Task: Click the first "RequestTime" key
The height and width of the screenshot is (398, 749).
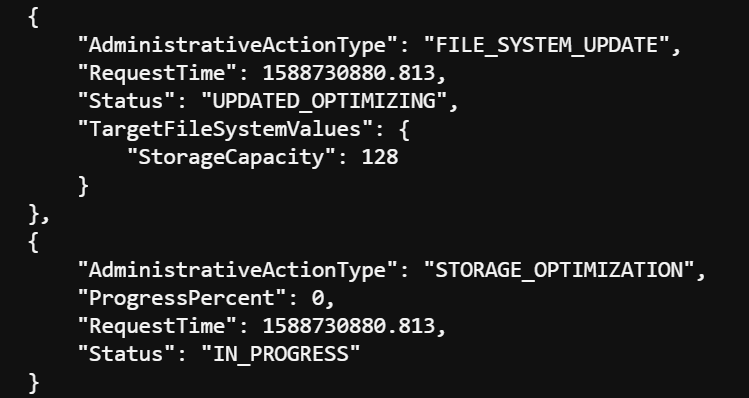Action: 157,74
